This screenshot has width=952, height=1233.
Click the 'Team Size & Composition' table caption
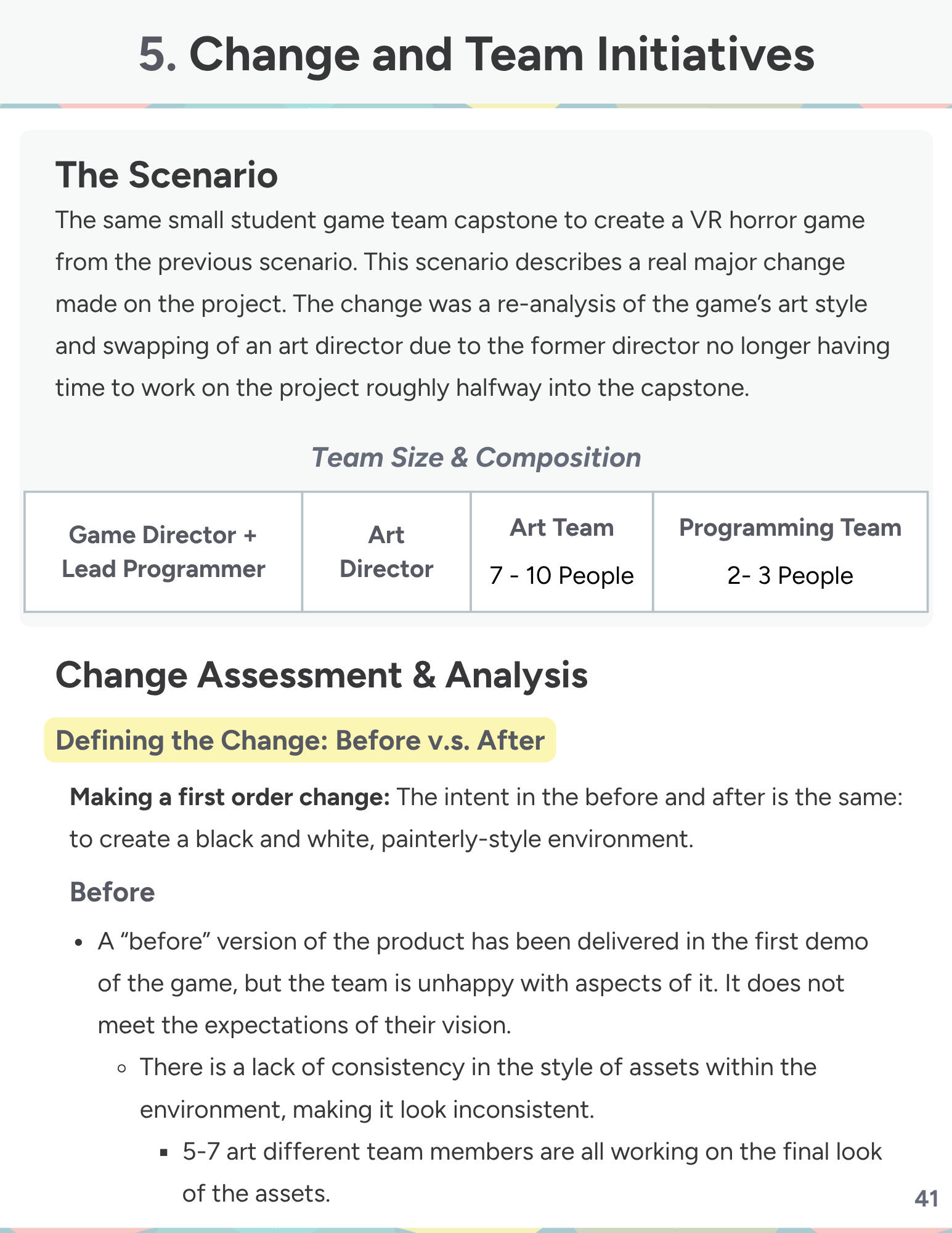pyautogui.click(x=476, y=457)
